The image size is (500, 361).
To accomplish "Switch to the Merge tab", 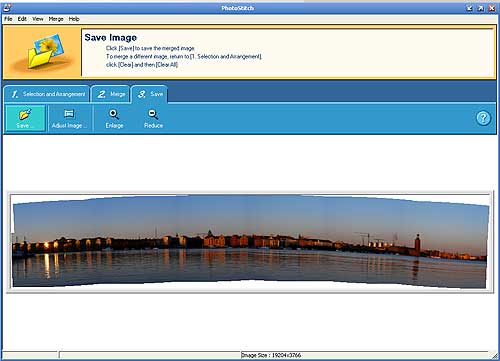I will tap(111, 94).
